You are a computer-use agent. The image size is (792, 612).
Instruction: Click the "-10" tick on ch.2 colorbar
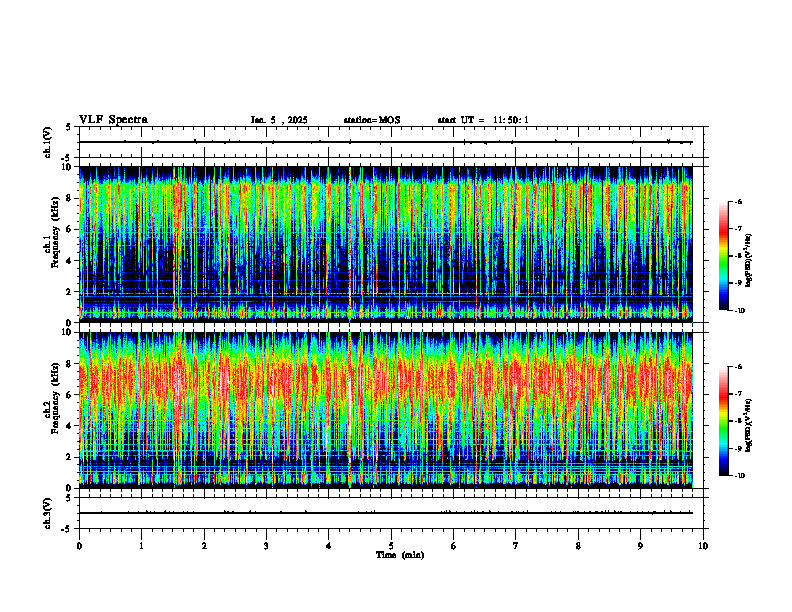[x=739, y=476]
